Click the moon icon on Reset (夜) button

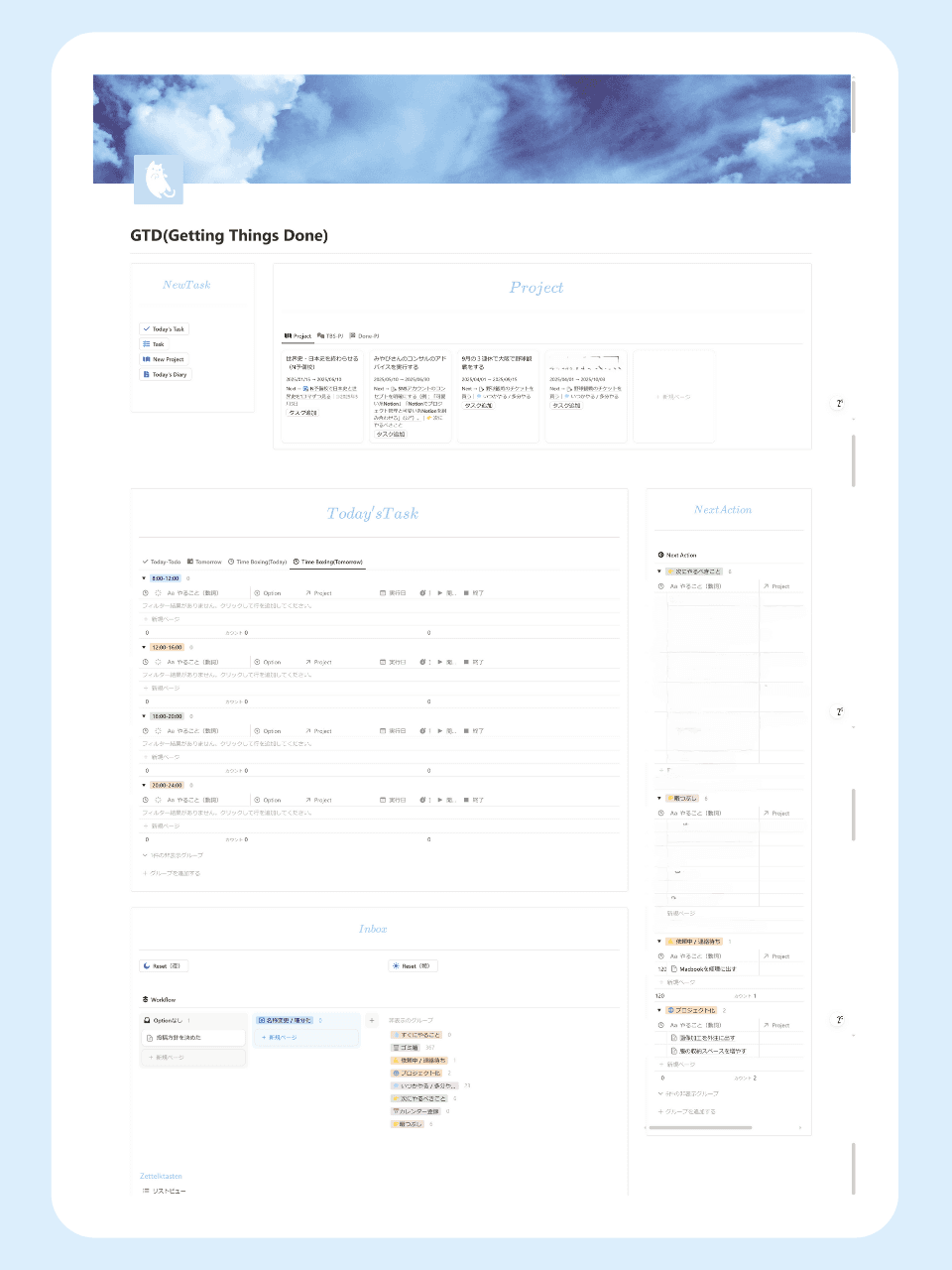tap(147, 965)
